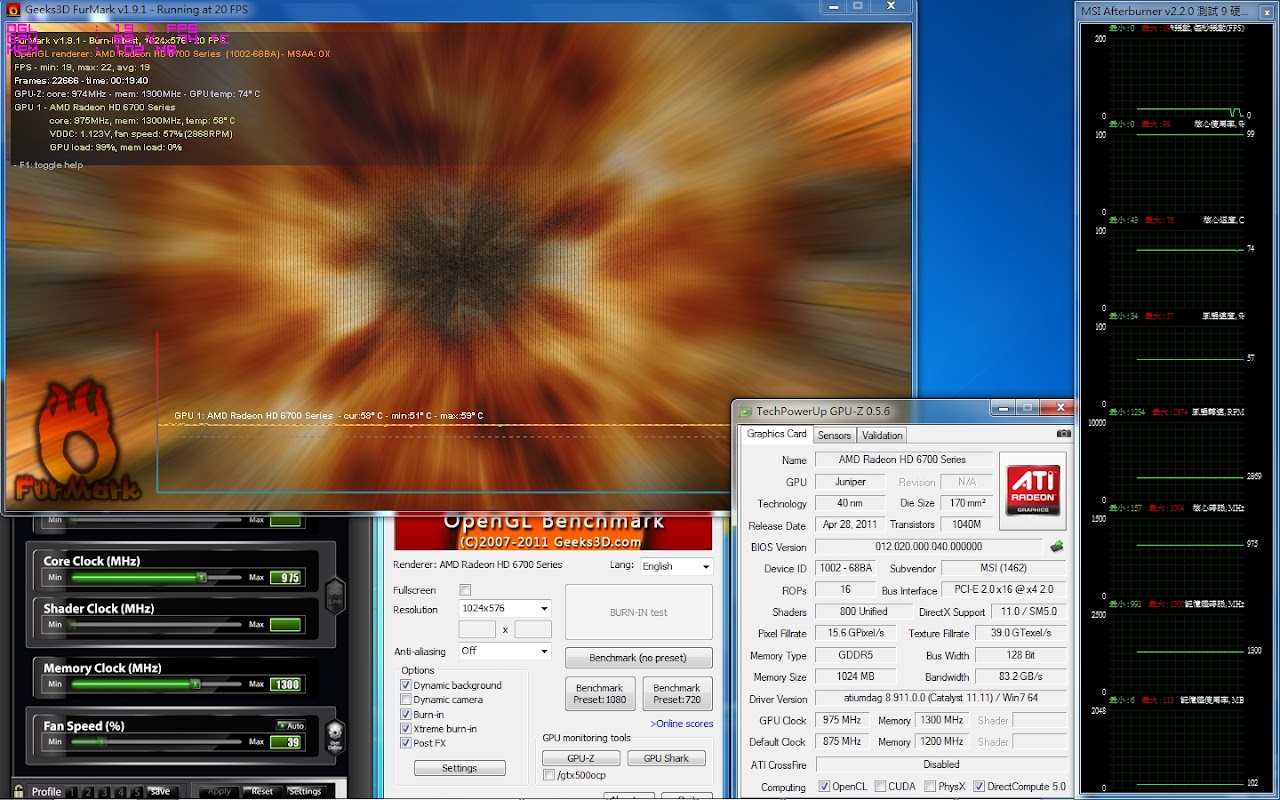Image resolution: width=1280 pixels, height=800 pixels.
Task: Open FurMark Settings button under Options
Action: point(459,768)
